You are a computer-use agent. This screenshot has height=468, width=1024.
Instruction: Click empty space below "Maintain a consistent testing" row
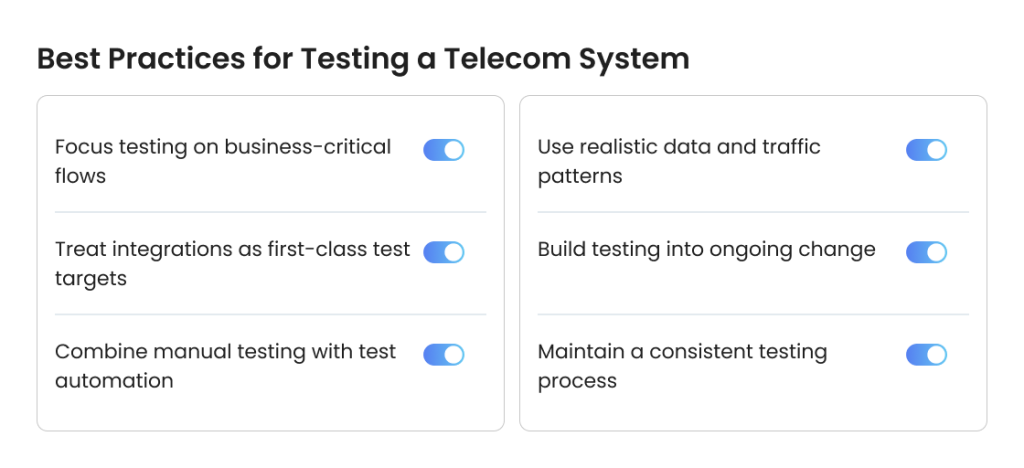tap(752, 412)
